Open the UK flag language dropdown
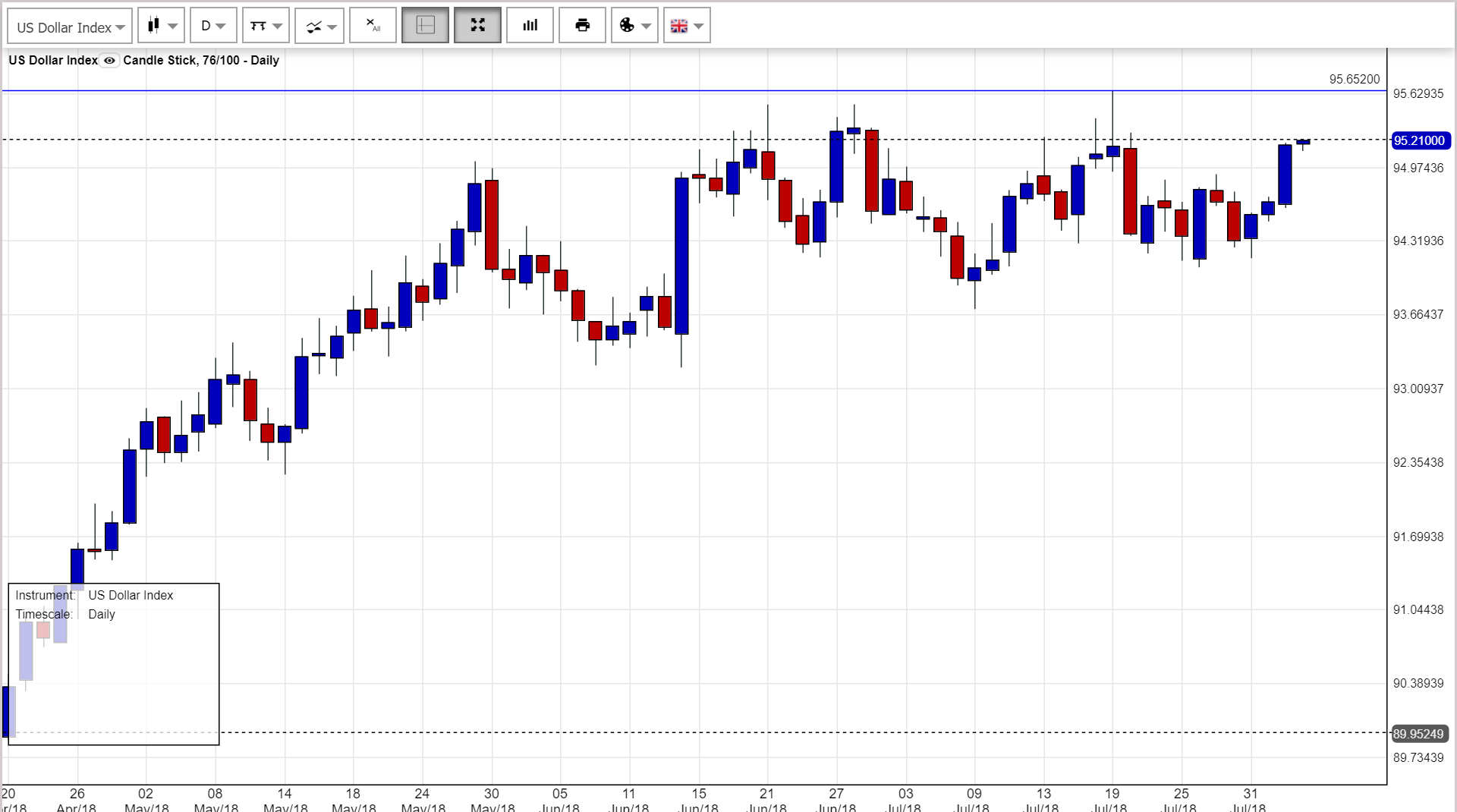 pos(687,26)
